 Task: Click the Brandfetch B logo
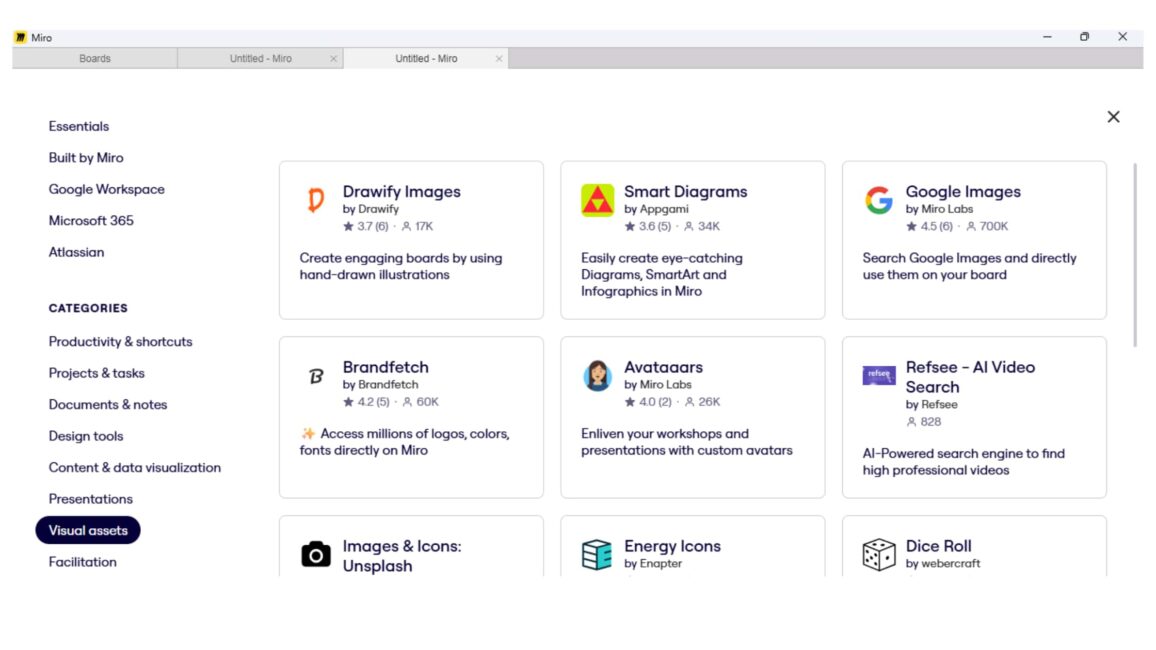316,377
